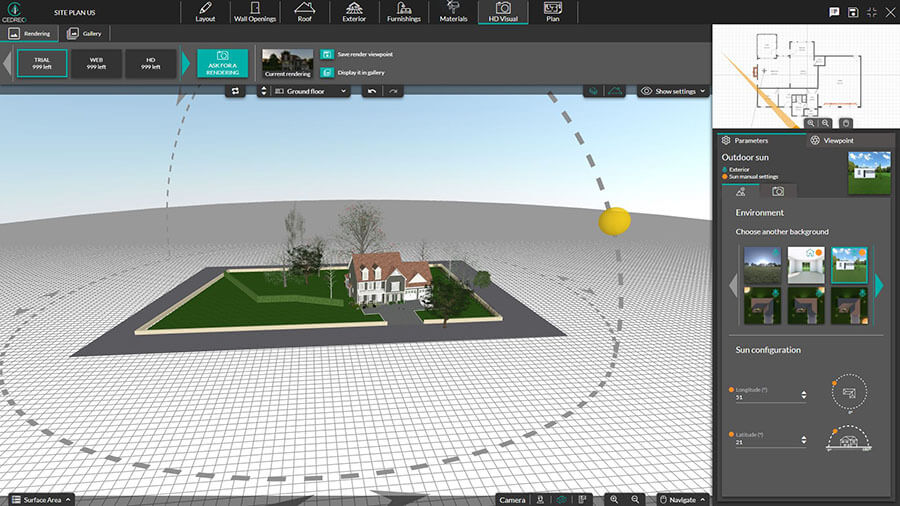Select the HD rendering quality option
Screen dimensions: 900x506
point(151,63)
